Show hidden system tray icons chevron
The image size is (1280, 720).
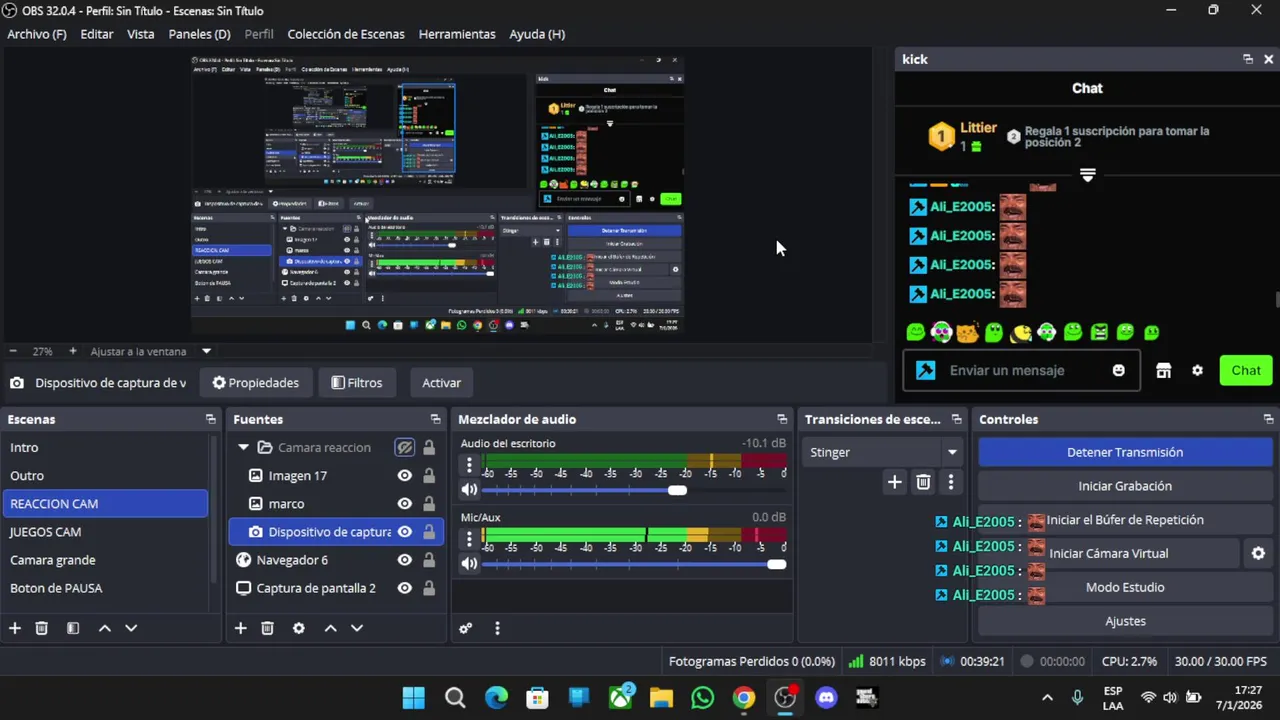pos(1047,698)
